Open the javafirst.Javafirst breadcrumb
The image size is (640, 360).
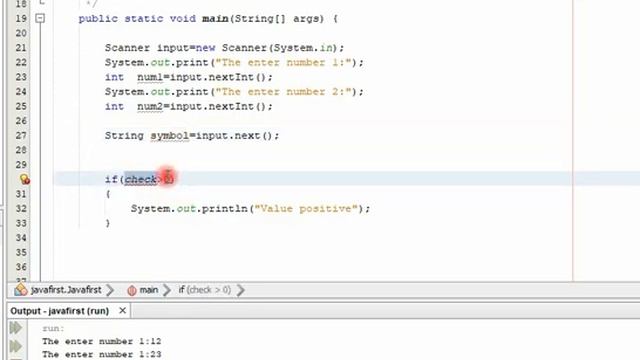(x=66, y=290)
